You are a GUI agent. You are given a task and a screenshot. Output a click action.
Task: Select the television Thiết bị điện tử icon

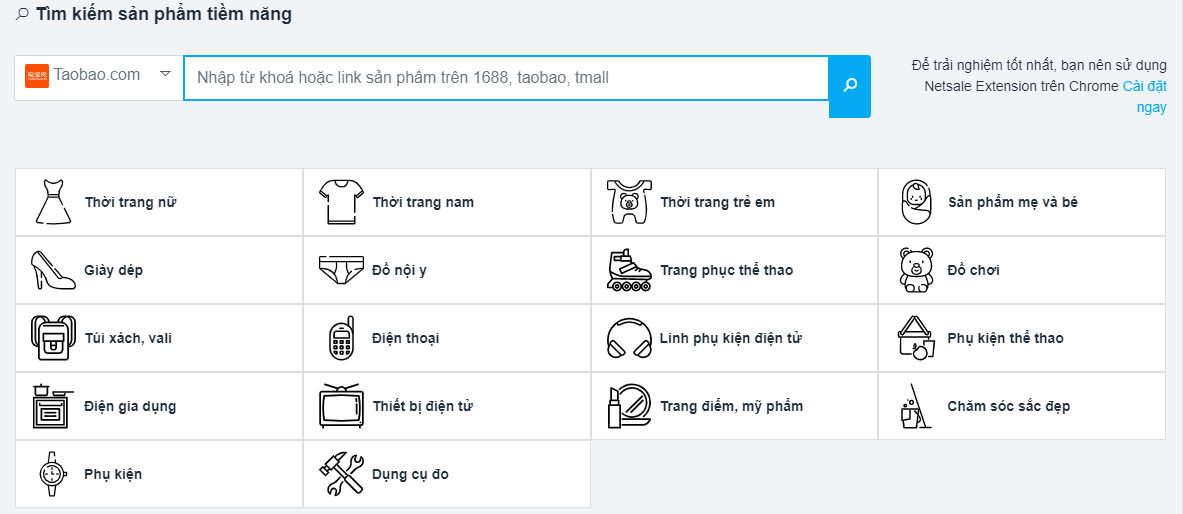341,406
